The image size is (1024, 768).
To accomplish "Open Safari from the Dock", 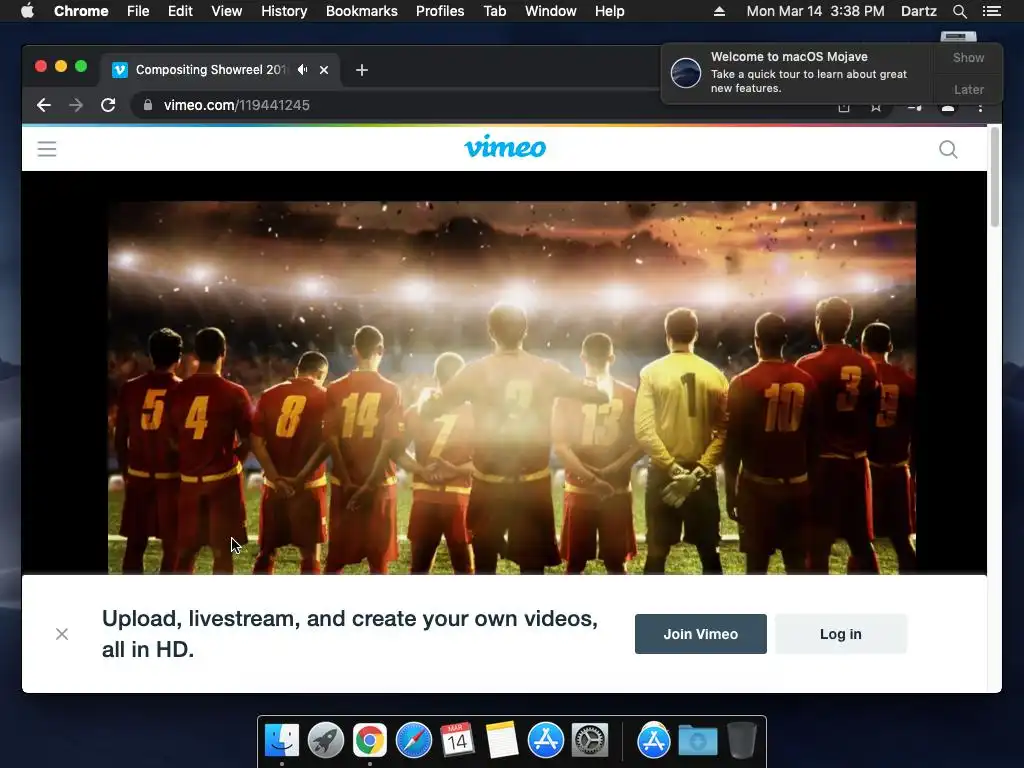I will (x=414, y=741).
